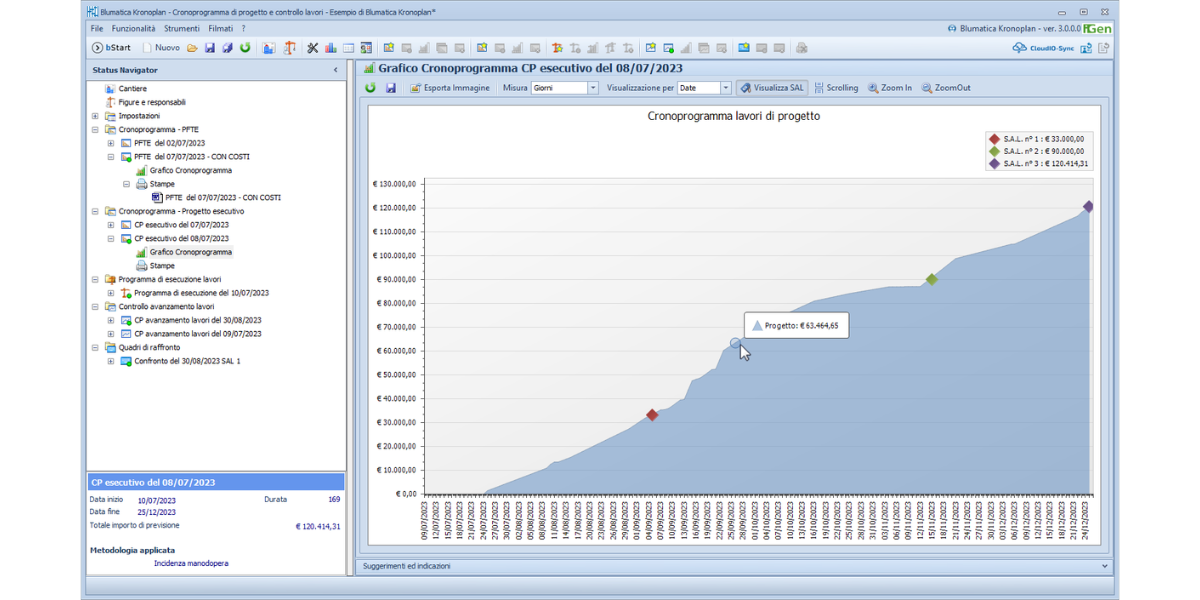Collapse the Status Navigator panel
The height and width of the screenshot is (600, 1200).
point(335,70)
